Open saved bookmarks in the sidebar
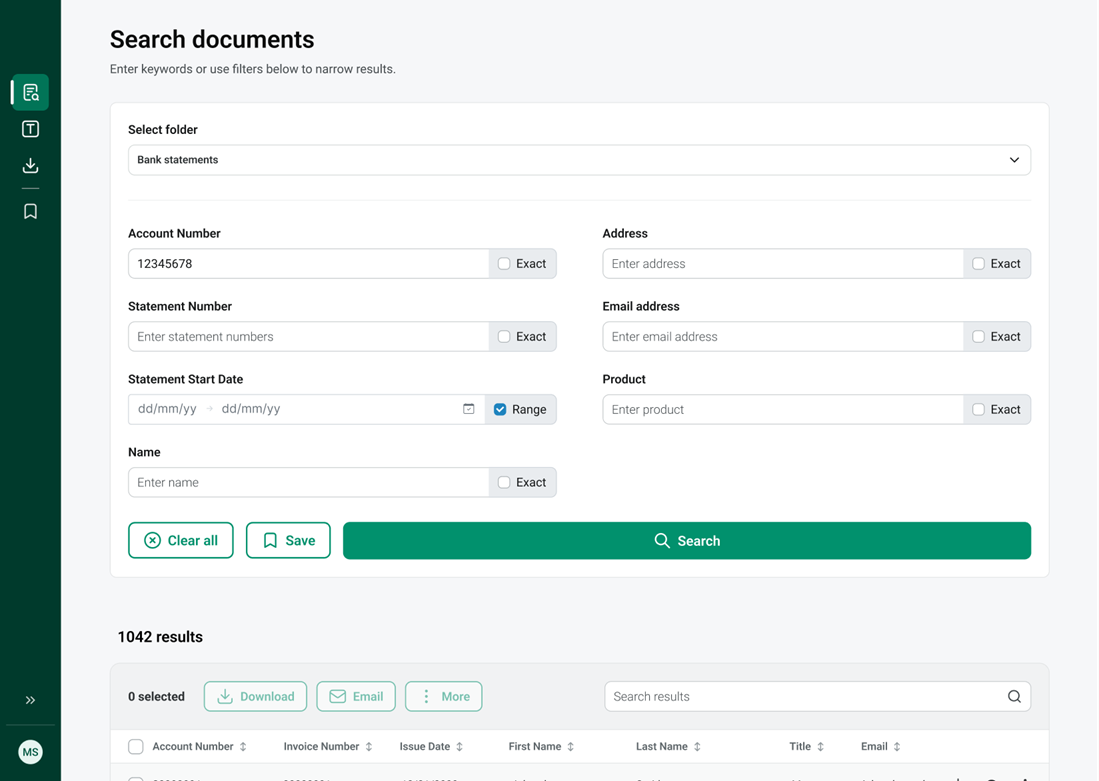The height and width of the screenshot is (781, 1099). tap(31, 211)
